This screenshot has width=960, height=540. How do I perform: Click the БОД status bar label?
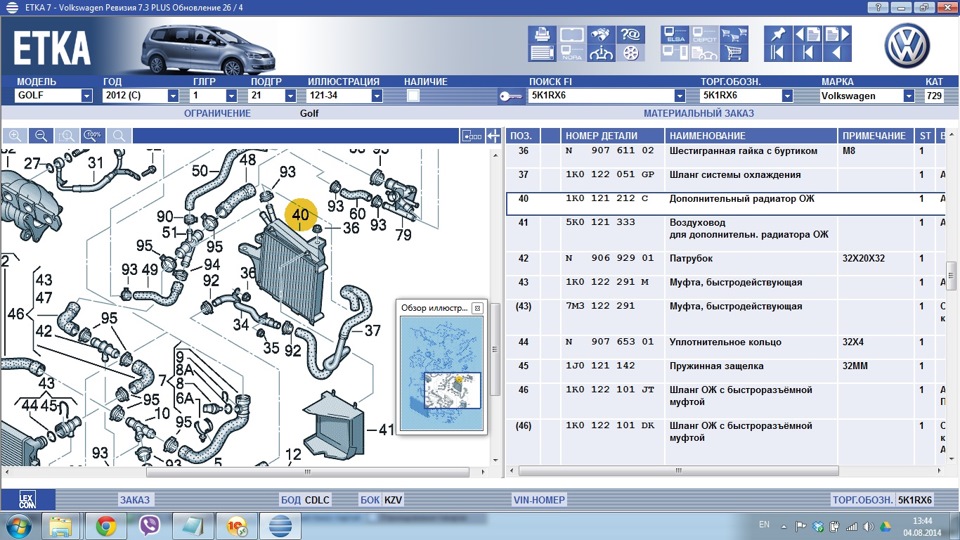pyautogui.click(x=291, y=500)
